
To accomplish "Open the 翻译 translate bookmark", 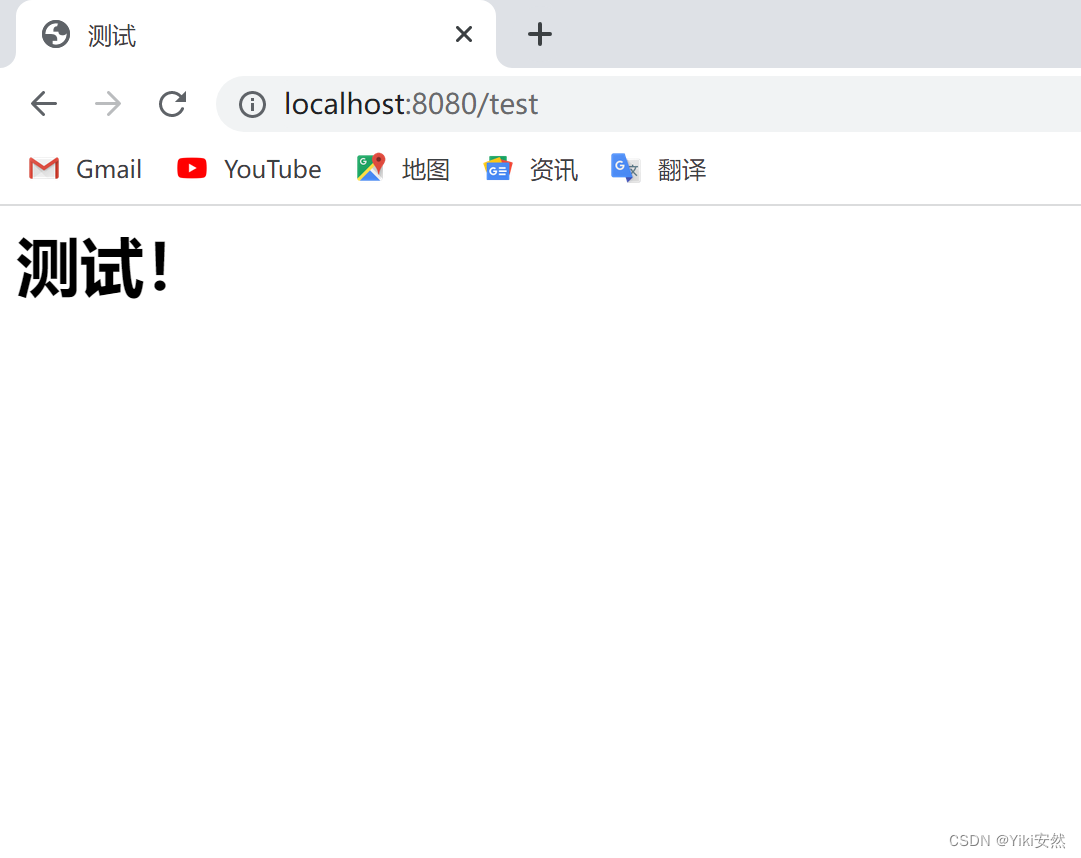I will click(659, 169).
